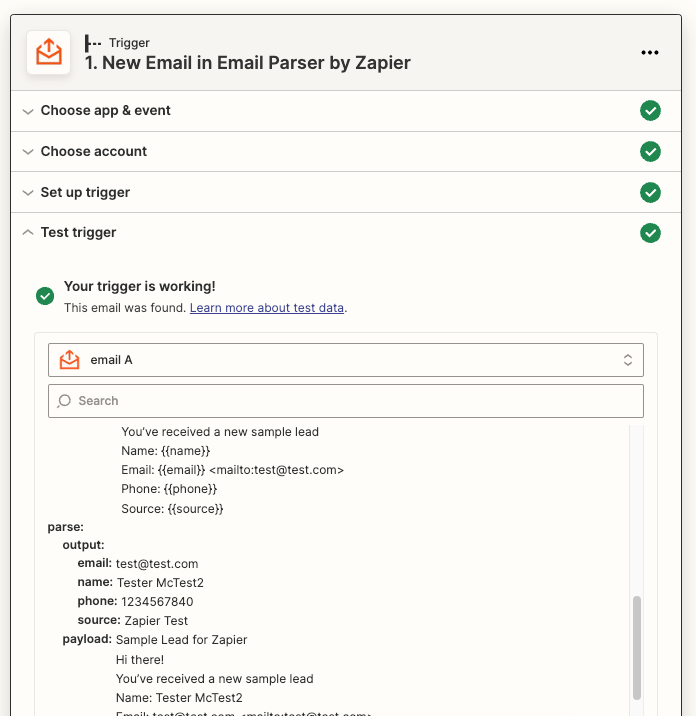Click the scrollbar thumb of the data panel
This screenshot has height=716, width=696.
(637, 648)
